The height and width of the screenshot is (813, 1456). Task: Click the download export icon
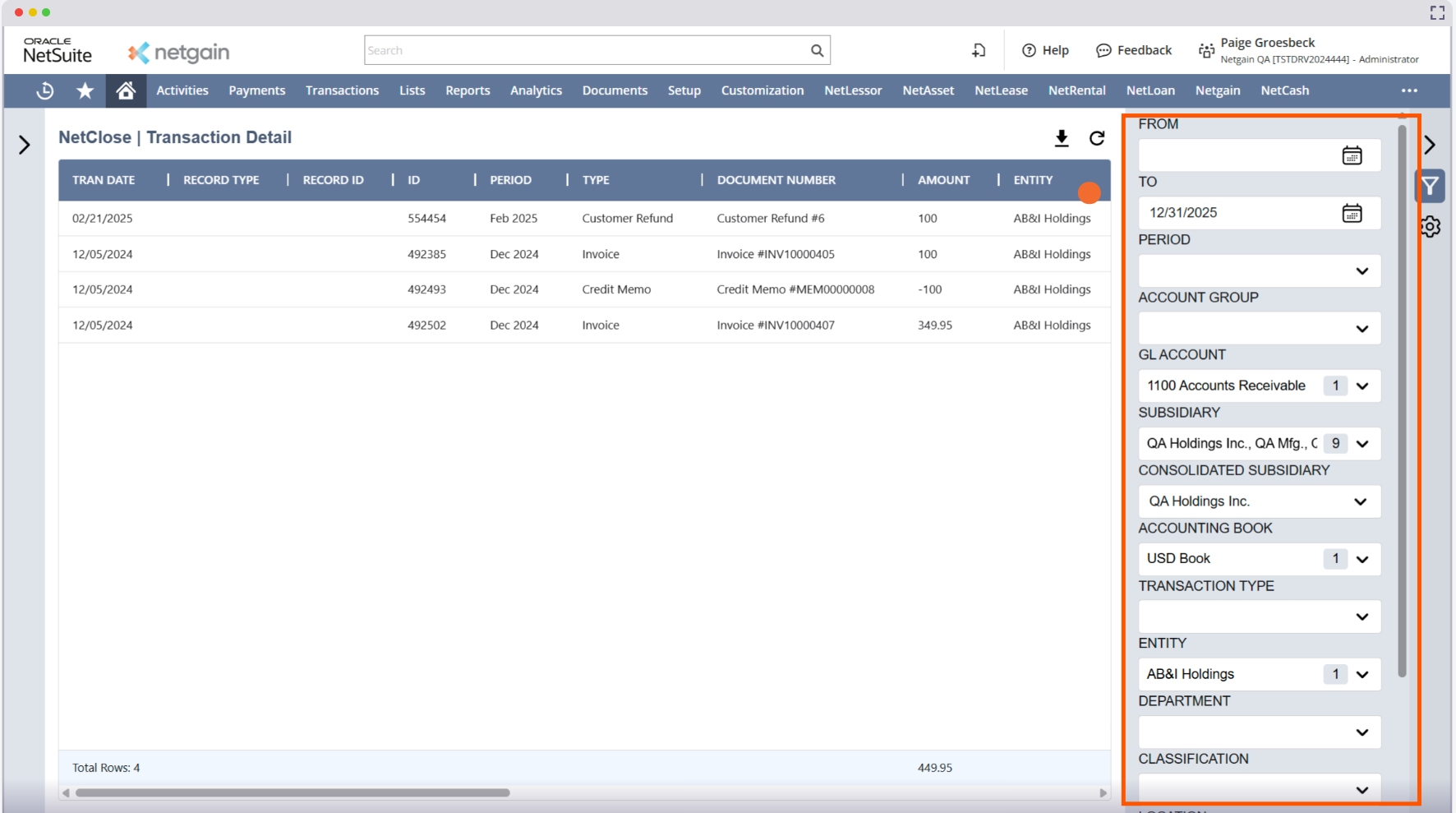pos(1062,138)
